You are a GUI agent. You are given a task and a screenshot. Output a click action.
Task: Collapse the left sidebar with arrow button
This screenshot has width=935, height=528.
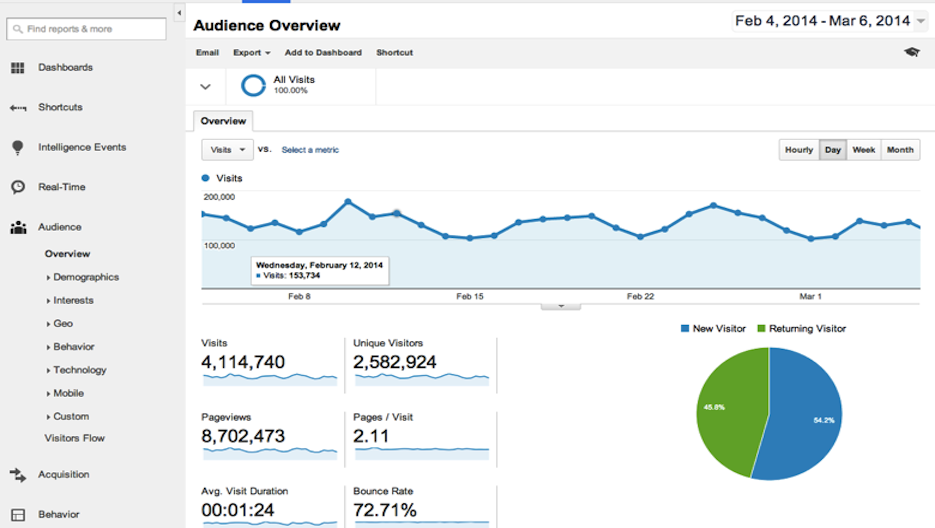179,13
